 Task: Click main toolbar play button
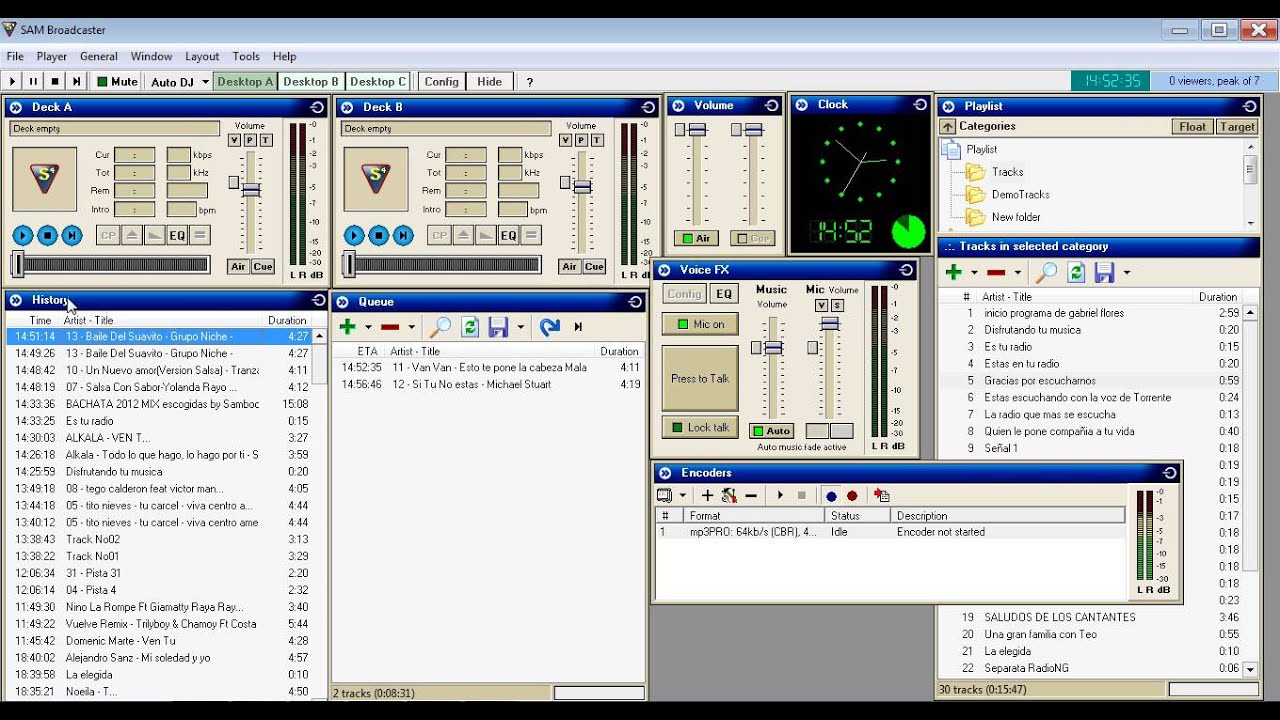13,82
